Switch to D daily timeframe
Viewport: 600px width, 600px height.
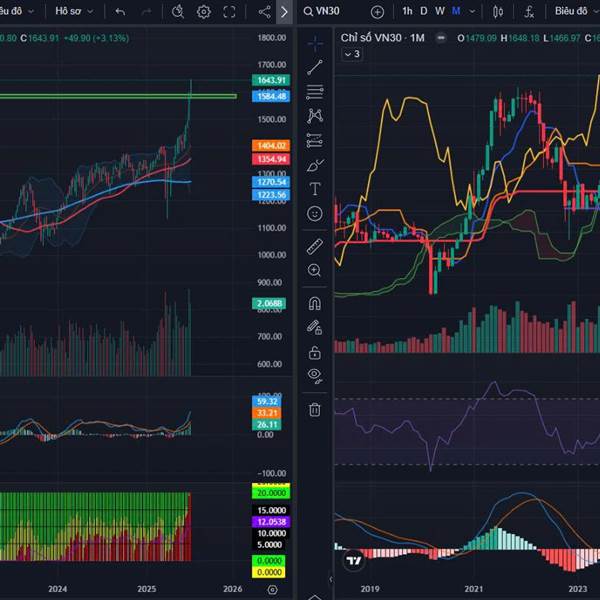click(x=424, y=11)
